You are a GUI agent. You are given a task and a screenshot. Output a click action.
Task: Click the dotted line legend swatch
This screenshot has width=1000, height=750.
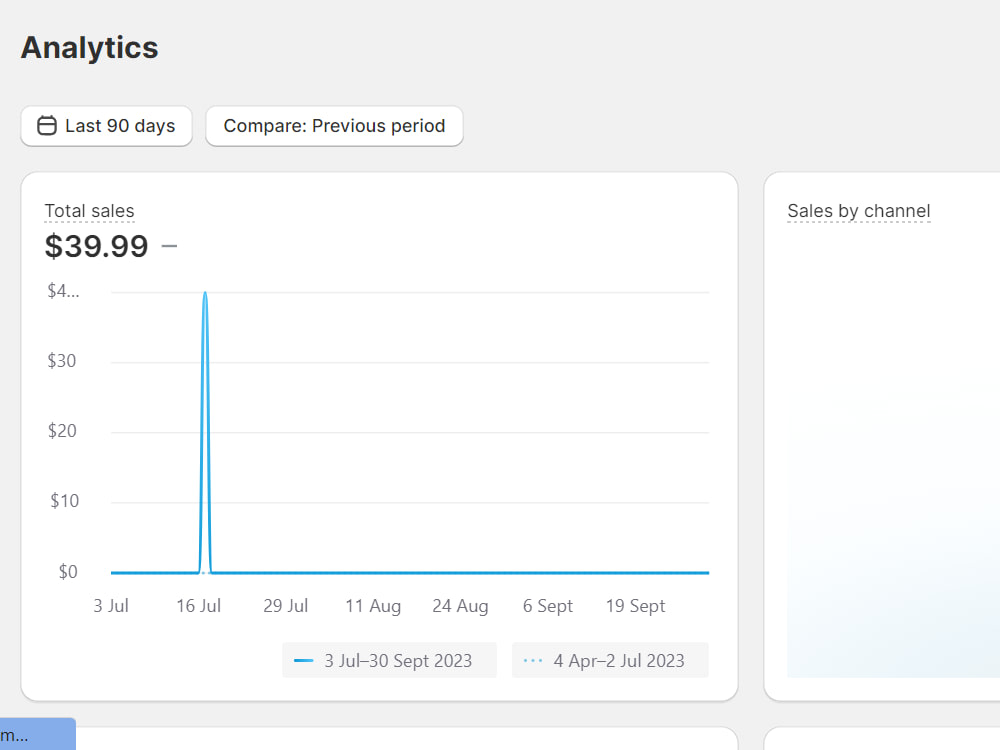(x=533, y=661)
